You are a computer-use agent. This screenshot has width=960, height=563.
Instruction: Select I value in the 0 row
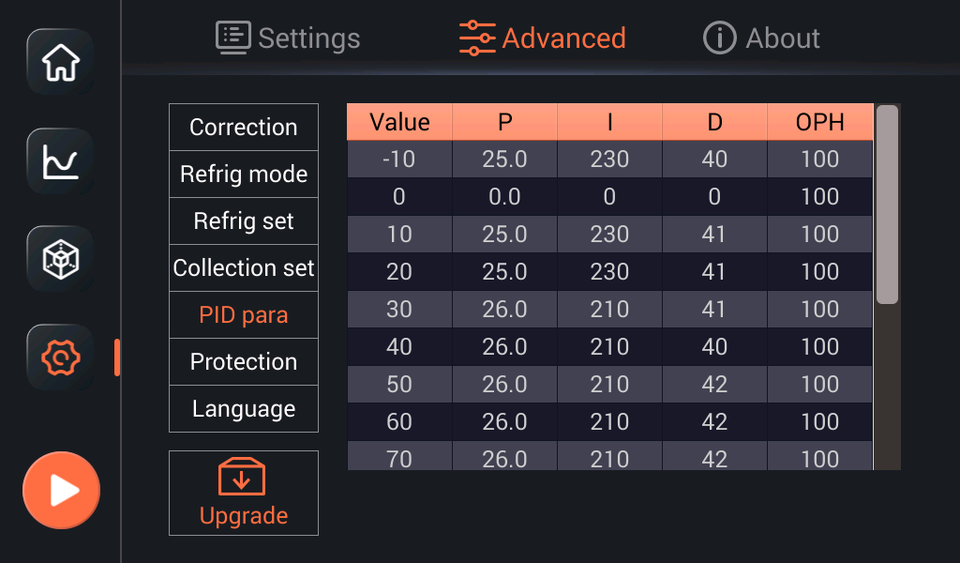609,197
